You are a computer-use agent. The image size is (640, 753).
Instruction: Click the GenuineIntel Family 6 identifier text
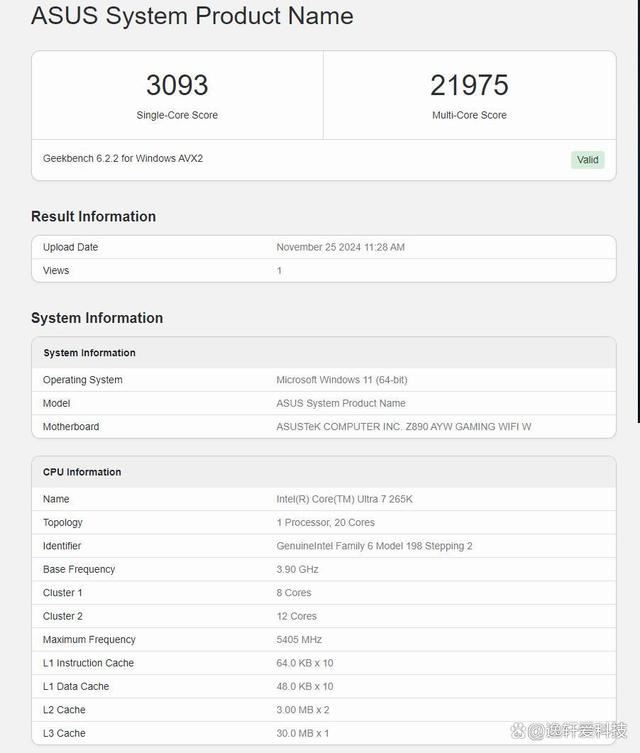(x=374, y=546)
